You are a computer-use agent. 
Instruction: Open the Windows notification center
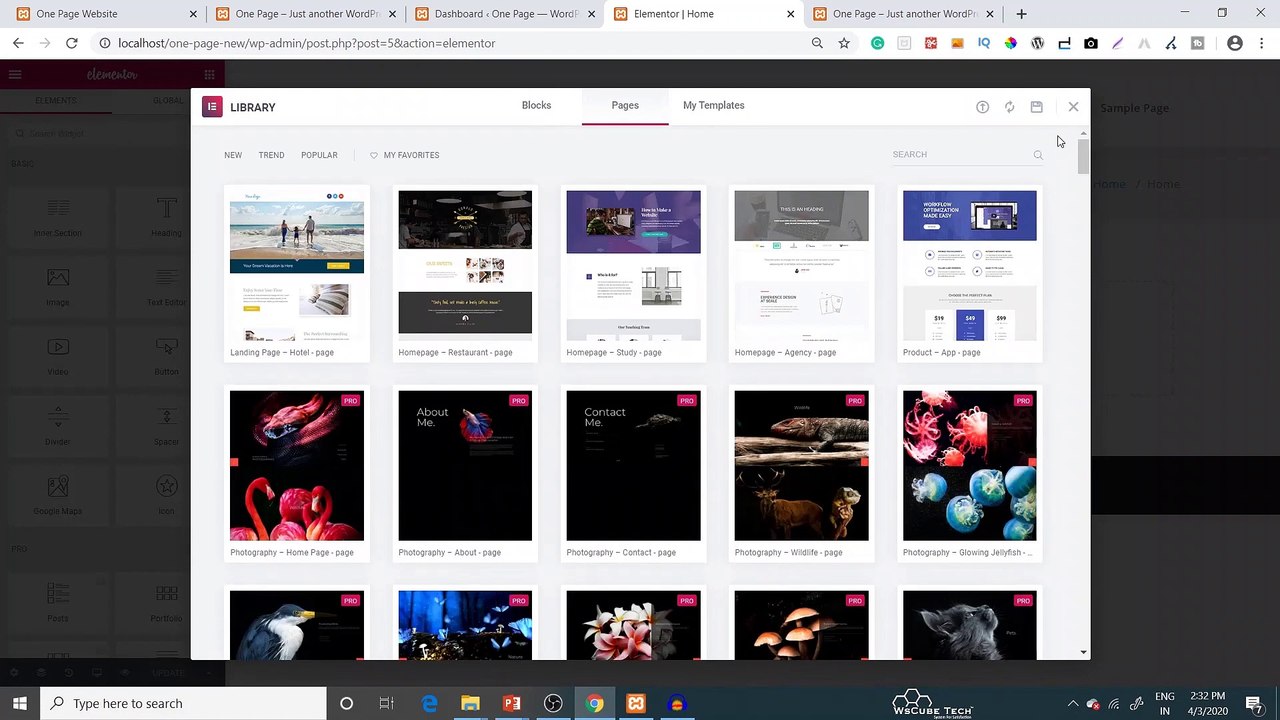point(1255,703)
